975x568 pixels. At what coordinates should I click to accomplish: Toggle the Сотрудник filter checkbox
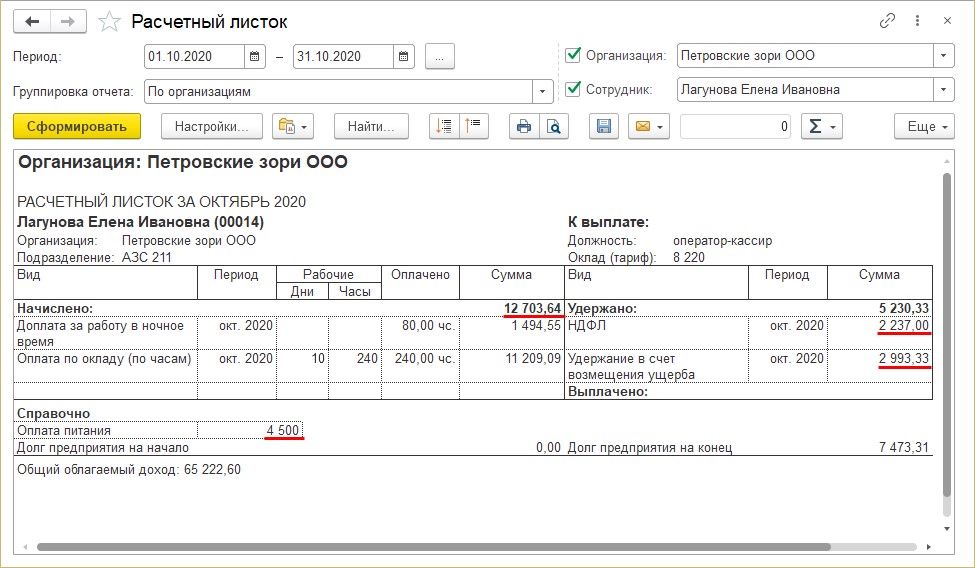click(573, 90)
